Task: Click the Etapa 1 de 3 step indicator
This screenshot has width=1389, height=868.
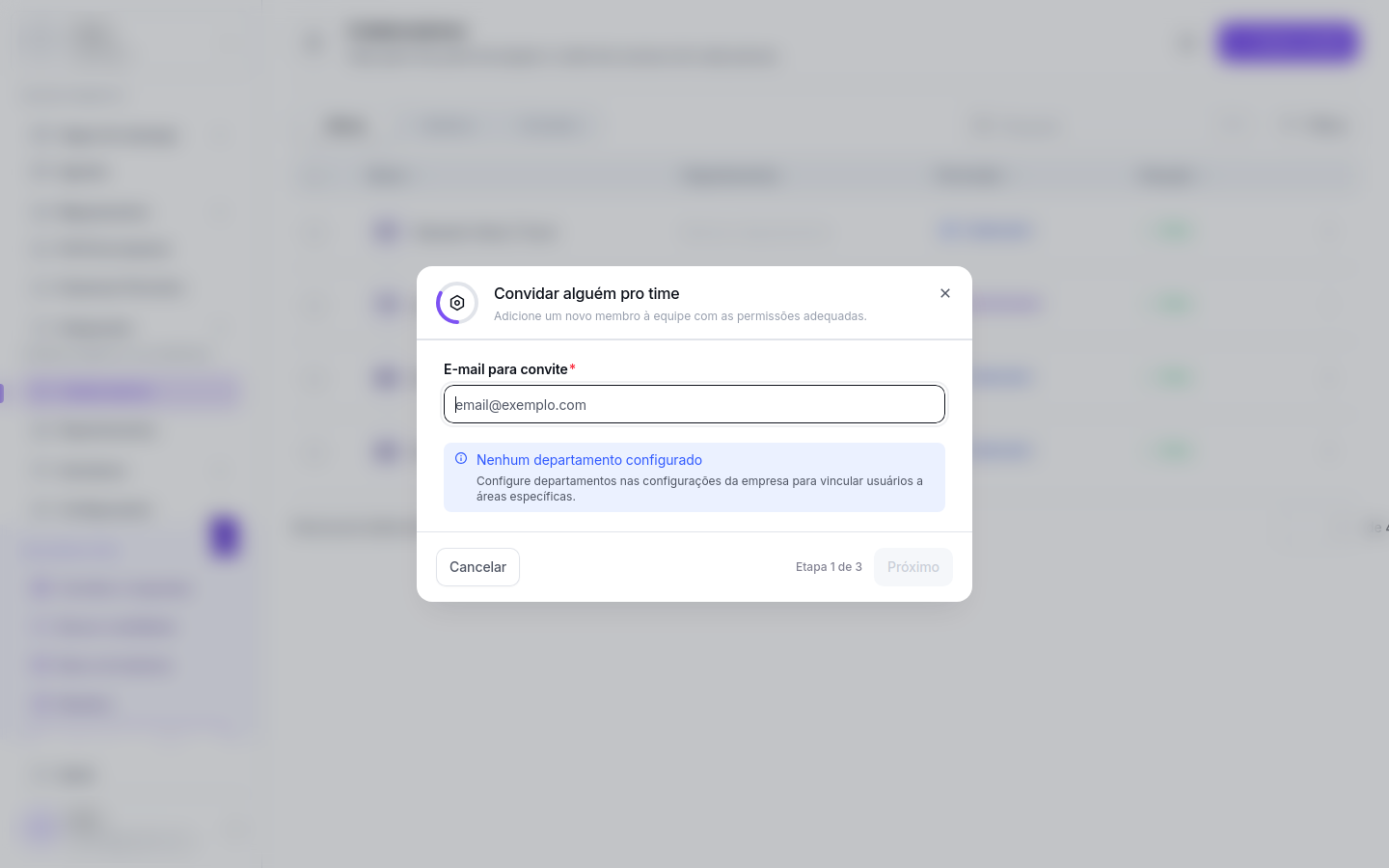Action: 829,567
